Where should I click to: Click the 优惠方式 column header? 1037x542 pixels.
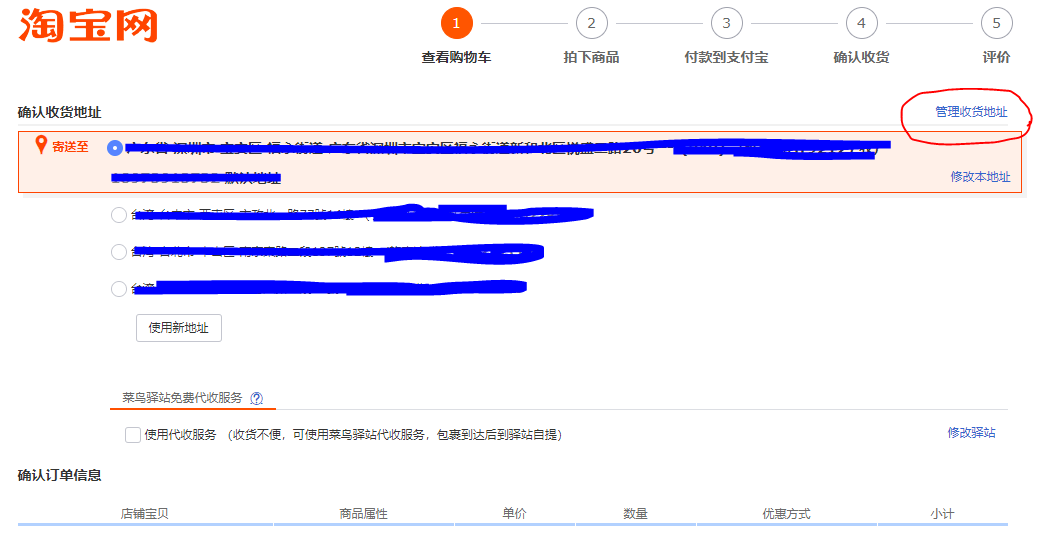786,514
